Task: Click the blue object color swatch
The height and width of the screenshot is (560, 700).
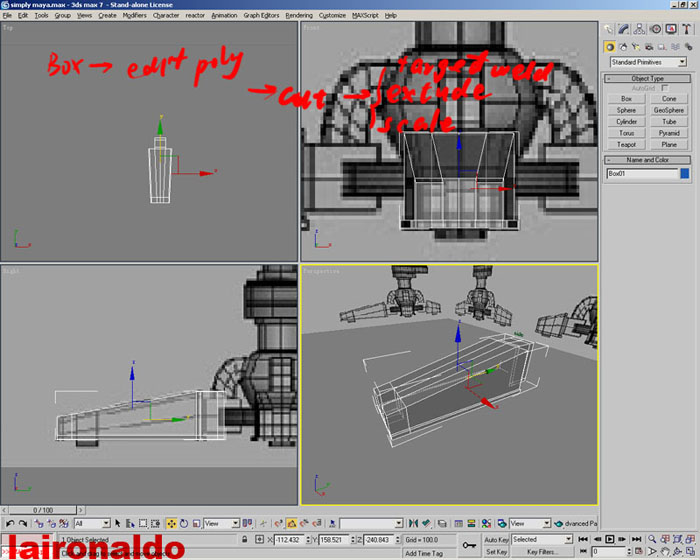Action: (684, 174)
